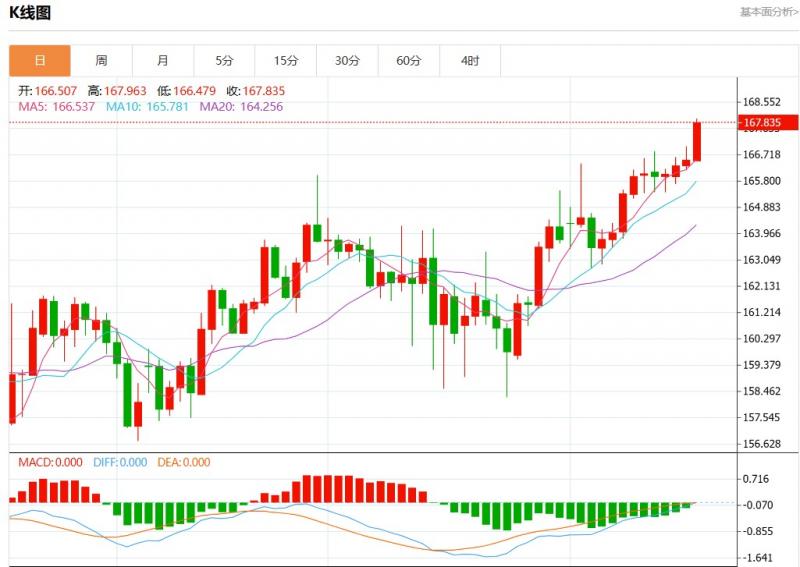800x567 pixels.
Task: Switch to the 5分 interval tab
Action: pyautogui.click(x=224, y=61)
